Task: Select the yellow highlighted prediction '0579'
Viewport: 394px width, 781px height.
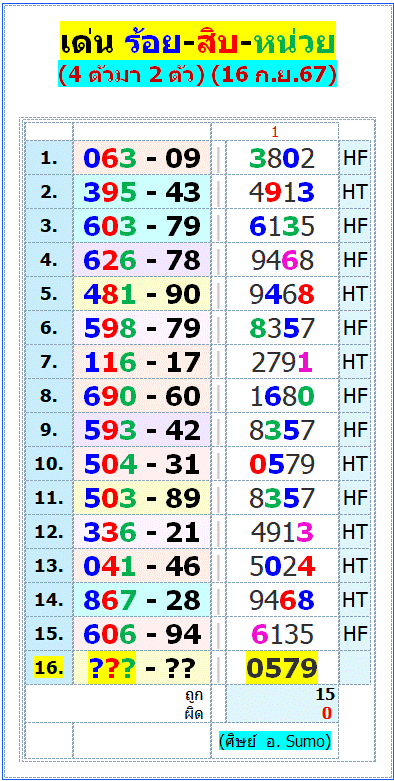Action: tap(282, 667)
